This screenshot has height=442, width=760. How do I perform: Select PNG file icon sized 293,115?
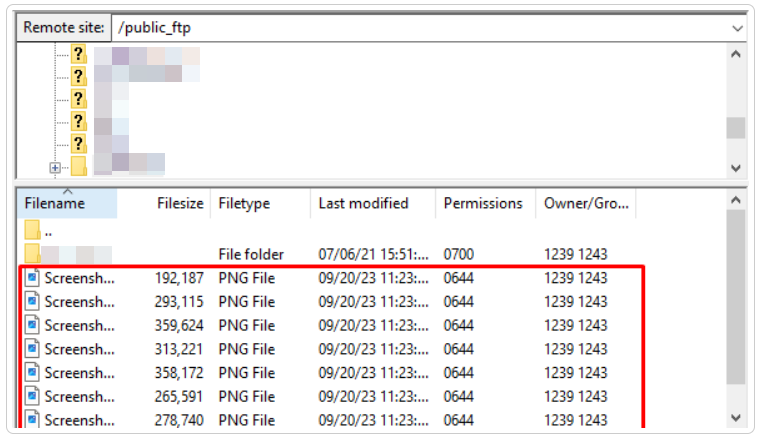32,301
